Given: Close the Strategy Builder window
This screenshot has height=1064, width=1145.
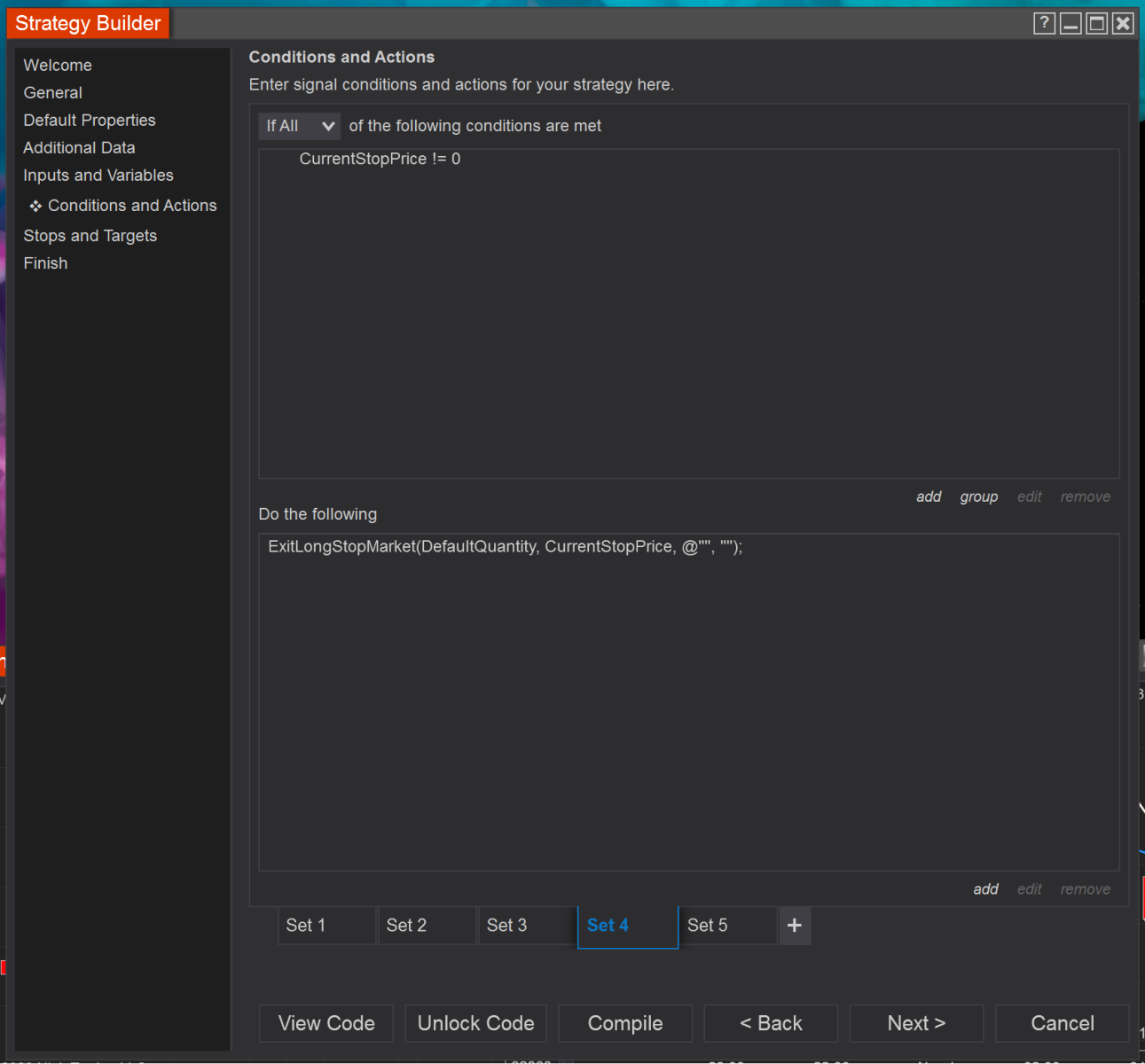Looking at the screenshot, I should 1123,24.
